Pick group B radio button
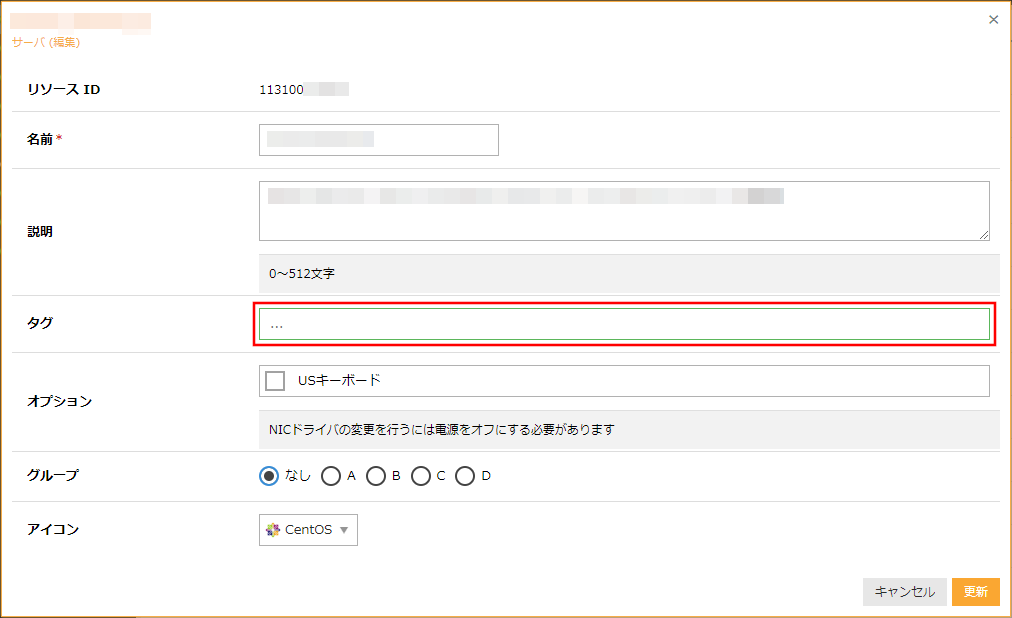Screen dimensions: 1012x618 pos(376,476)
